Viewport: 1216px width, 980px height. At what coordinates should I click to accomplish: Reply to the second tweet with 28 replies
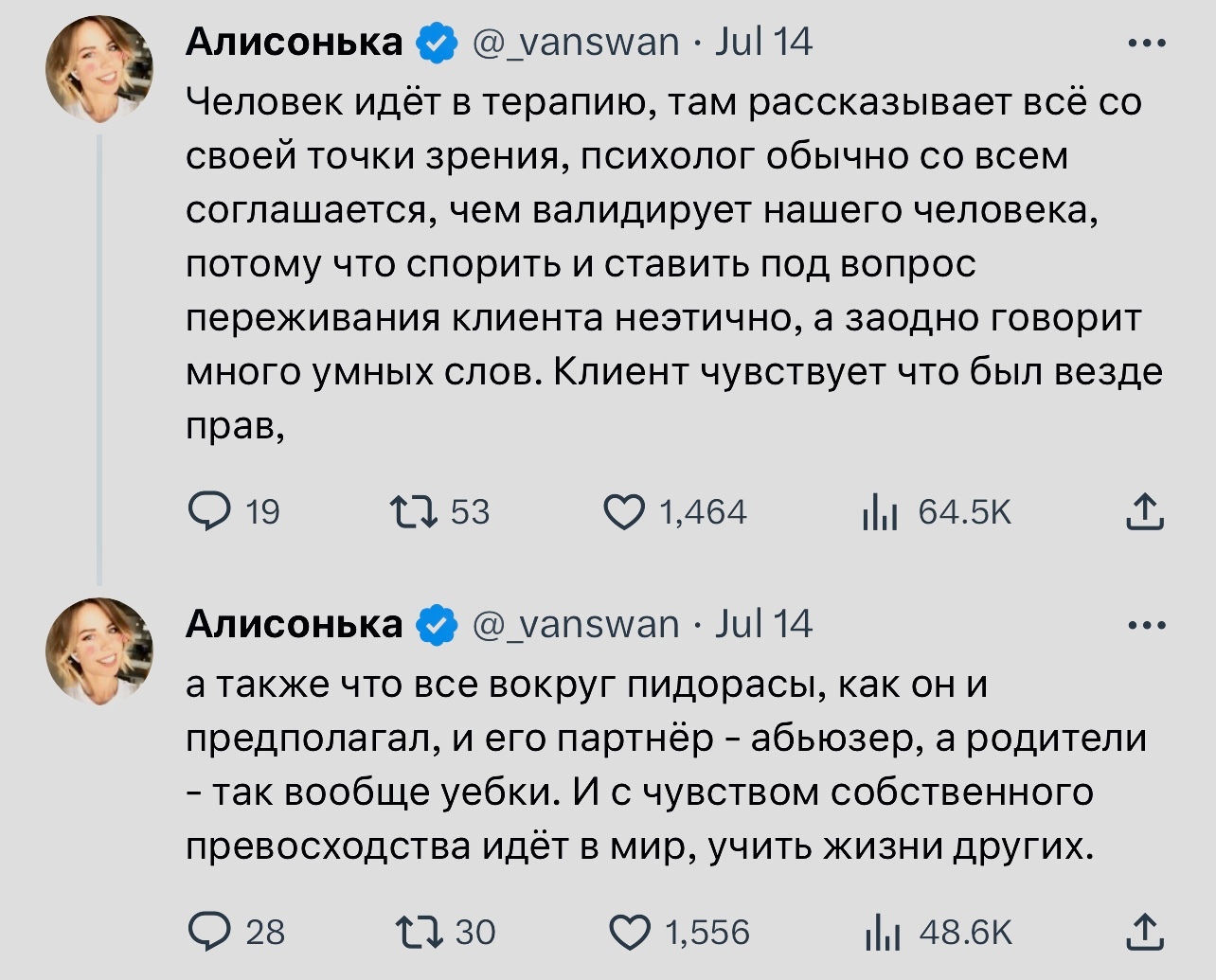pos(209,933)
